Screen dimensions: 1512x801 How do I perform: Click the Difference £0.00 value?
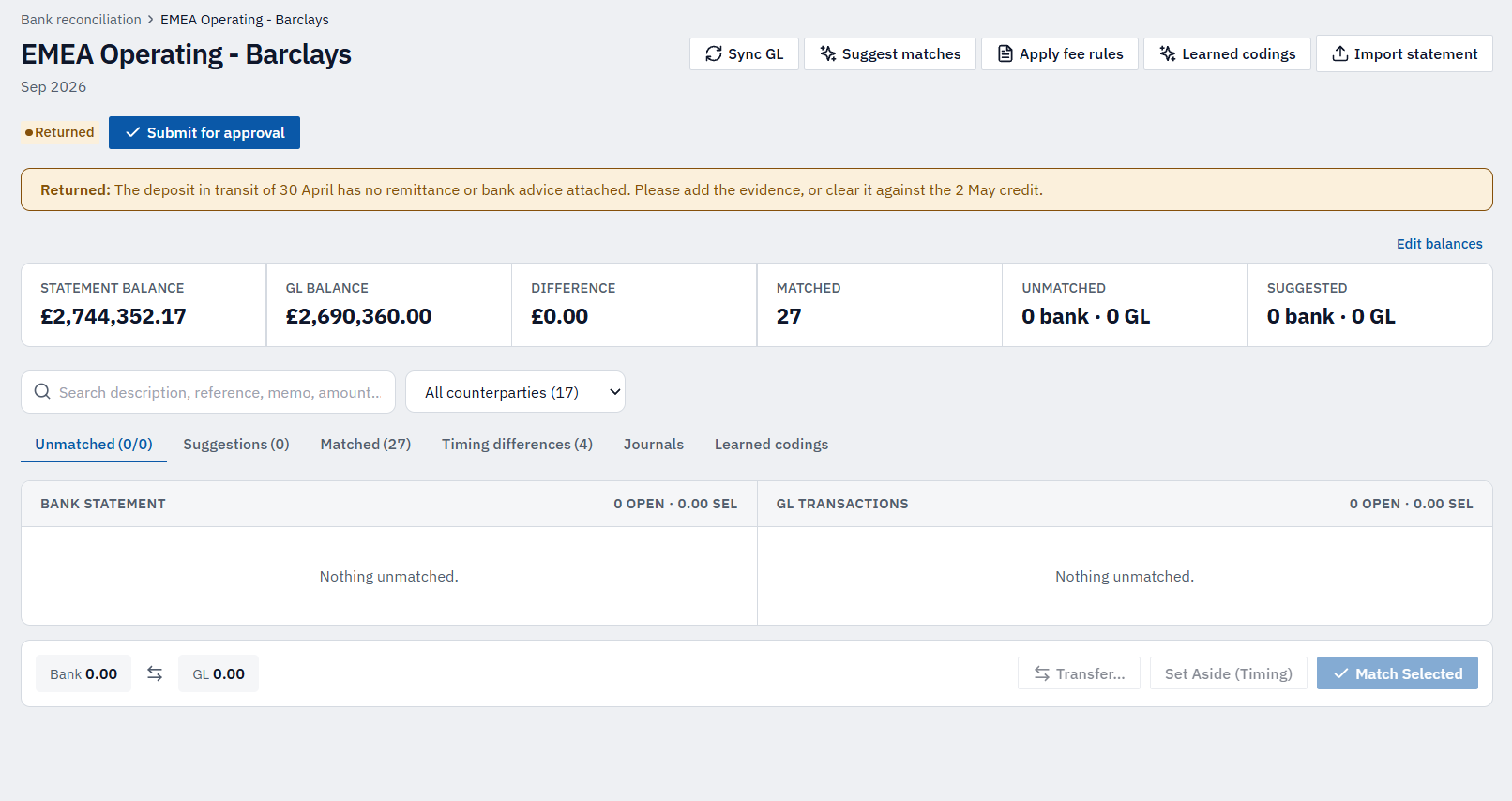click(x=559, y=316)
